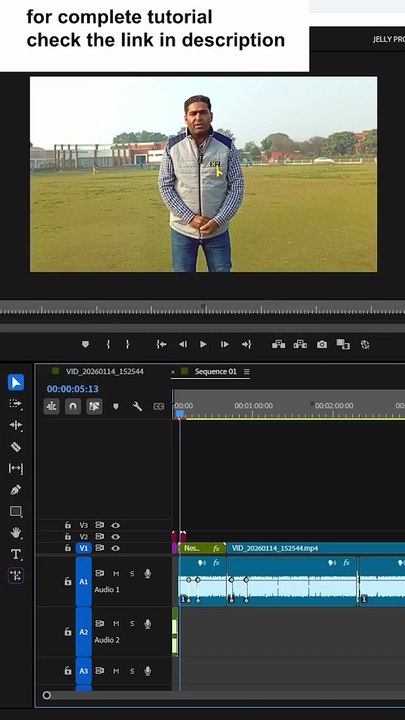Switch to the Sequence 01 tab

click(x=215, y=371)
